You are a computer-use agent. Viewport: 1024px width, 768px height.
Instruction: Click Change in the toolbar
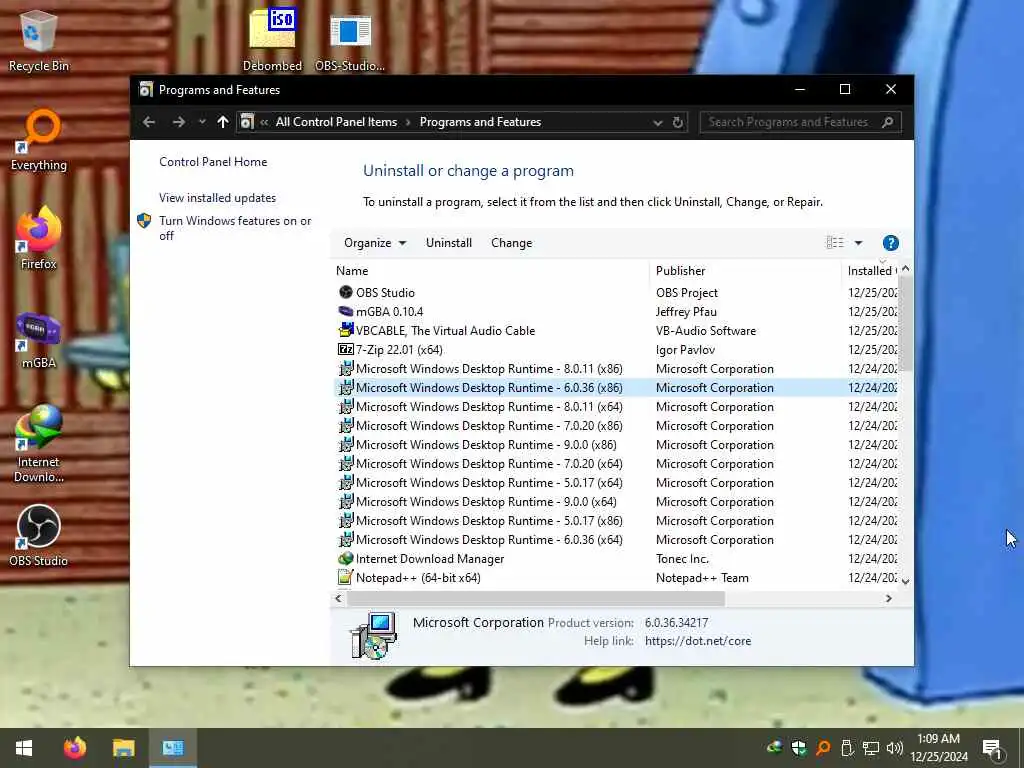tap(511, 243)
